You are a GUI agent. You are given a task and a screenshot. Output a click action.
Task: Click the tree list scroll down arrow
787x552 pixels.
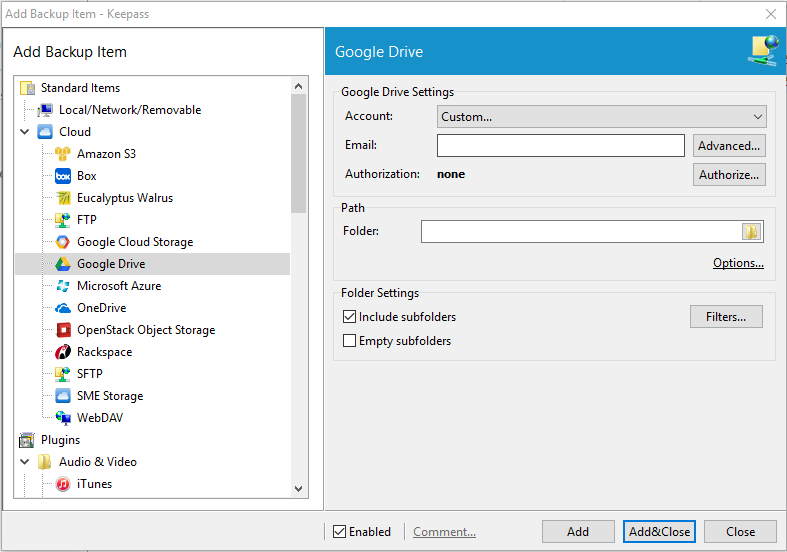pos(299,489)
